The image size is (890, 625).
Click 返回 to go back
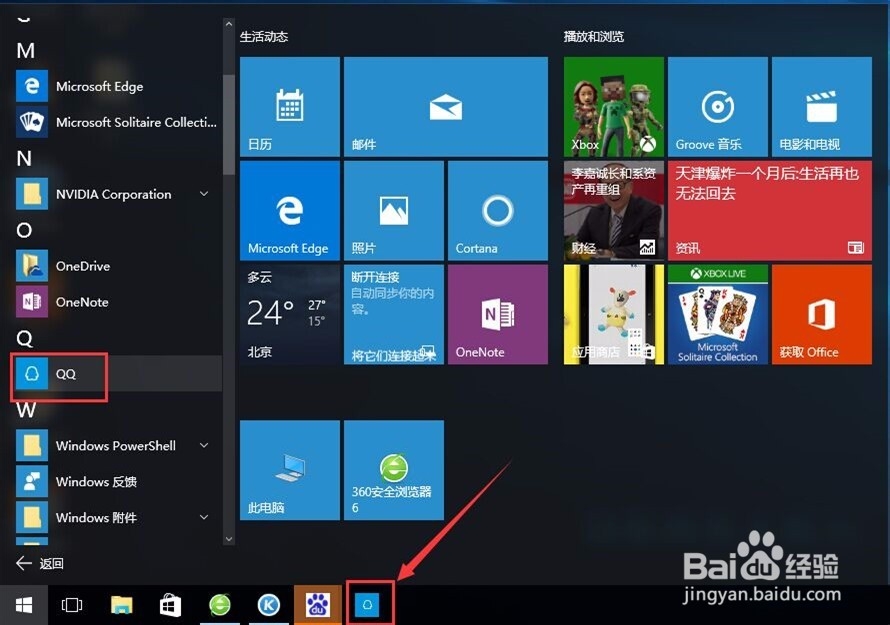[x=40, y=563]
